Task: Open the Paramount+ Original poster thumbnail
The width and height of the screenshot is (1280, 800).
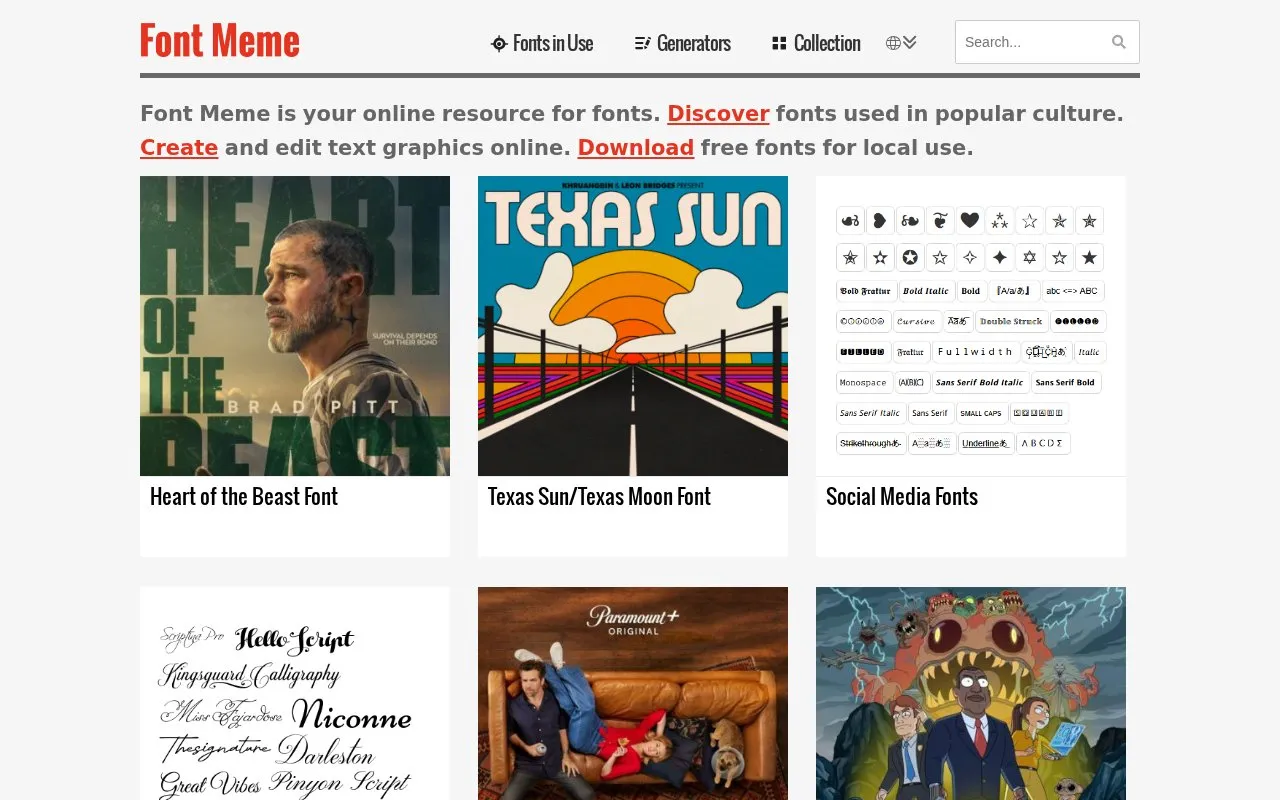Action: coord(633,693)
